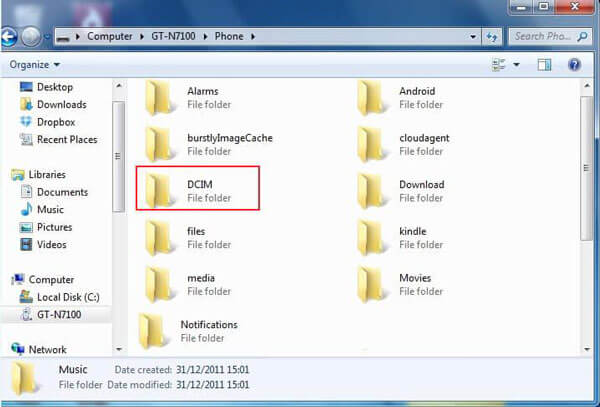Open the recent pages dropdown arrow

tap(47, 37)
